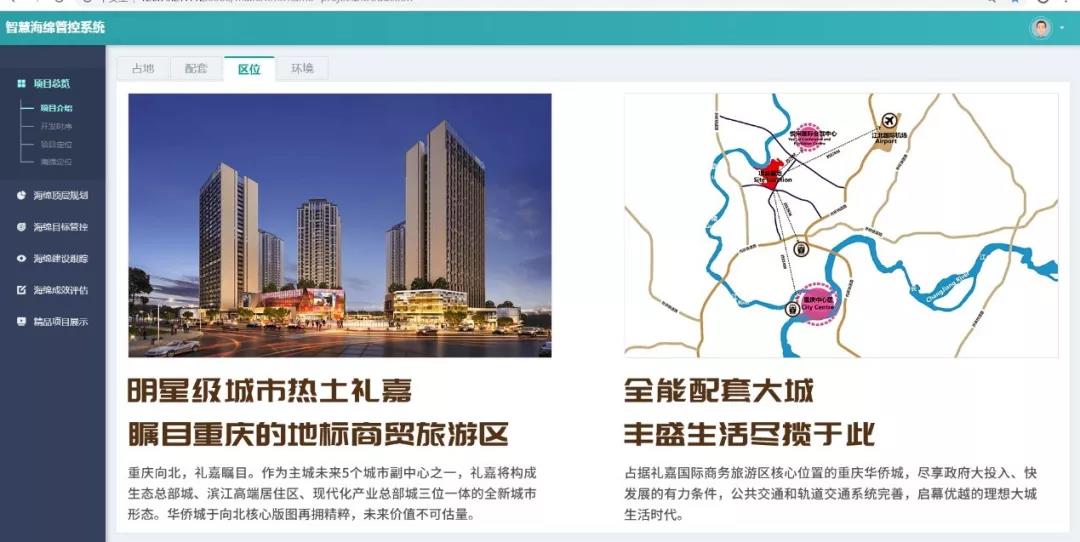Open the second submenu item under 项目总览
This screenshot has height=542, width=1080.
[56, 127]
